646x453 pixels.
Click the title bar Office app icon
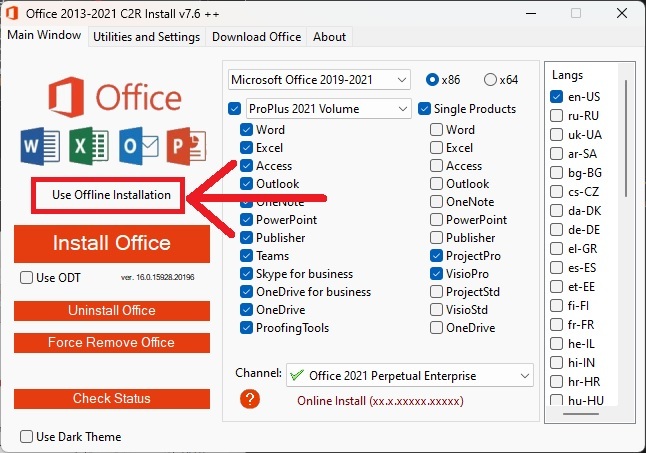pos(12,13)
